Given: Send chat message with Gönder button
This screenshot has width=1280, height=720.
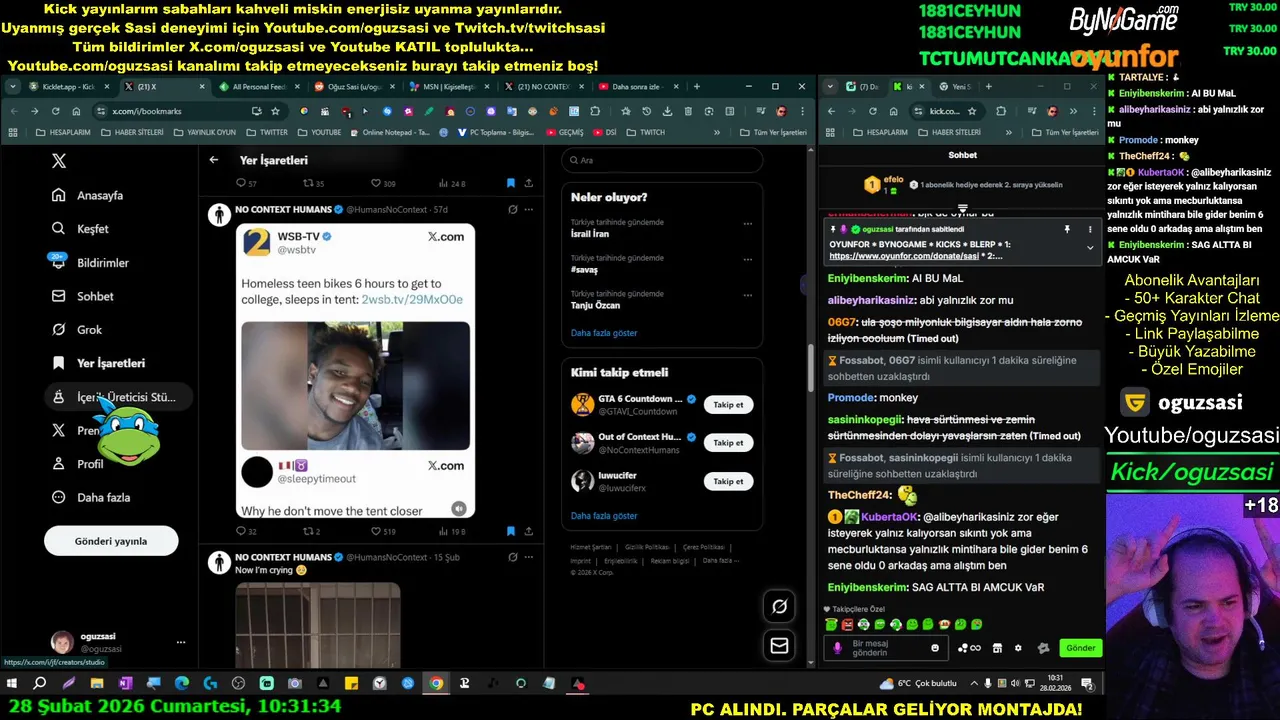Looking at the screenshot, I should click(1080, 648).
